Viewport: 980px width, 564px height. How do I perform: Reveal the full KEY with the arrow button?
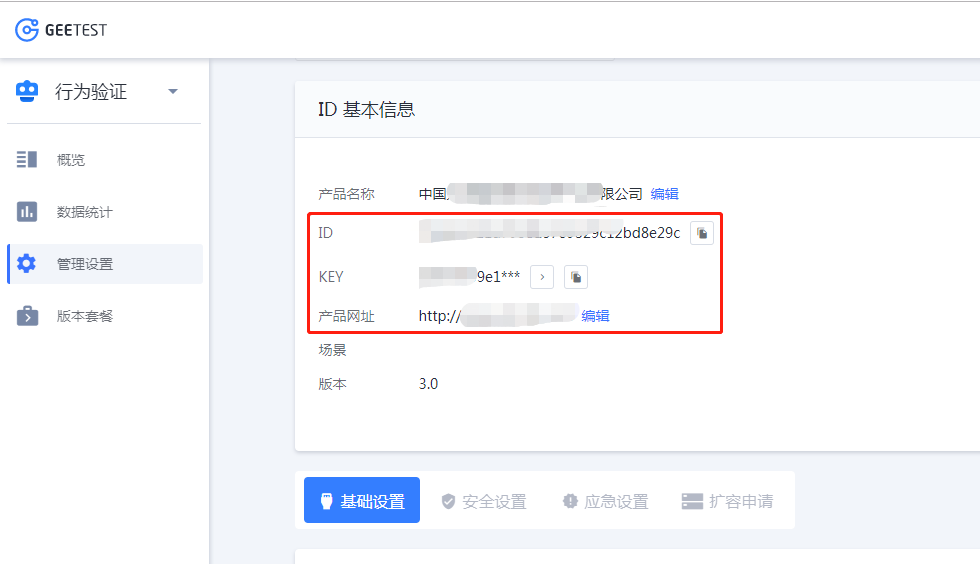[x=542, y=277]
